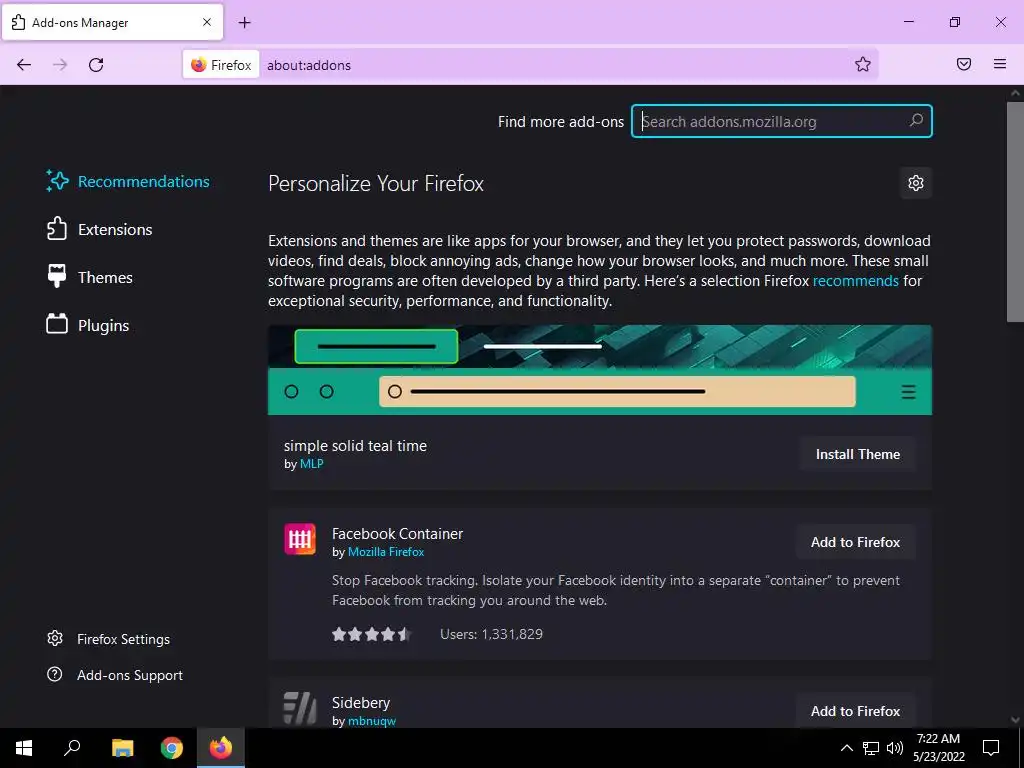Click the Firefox Settings gear icon

[55, 638]
